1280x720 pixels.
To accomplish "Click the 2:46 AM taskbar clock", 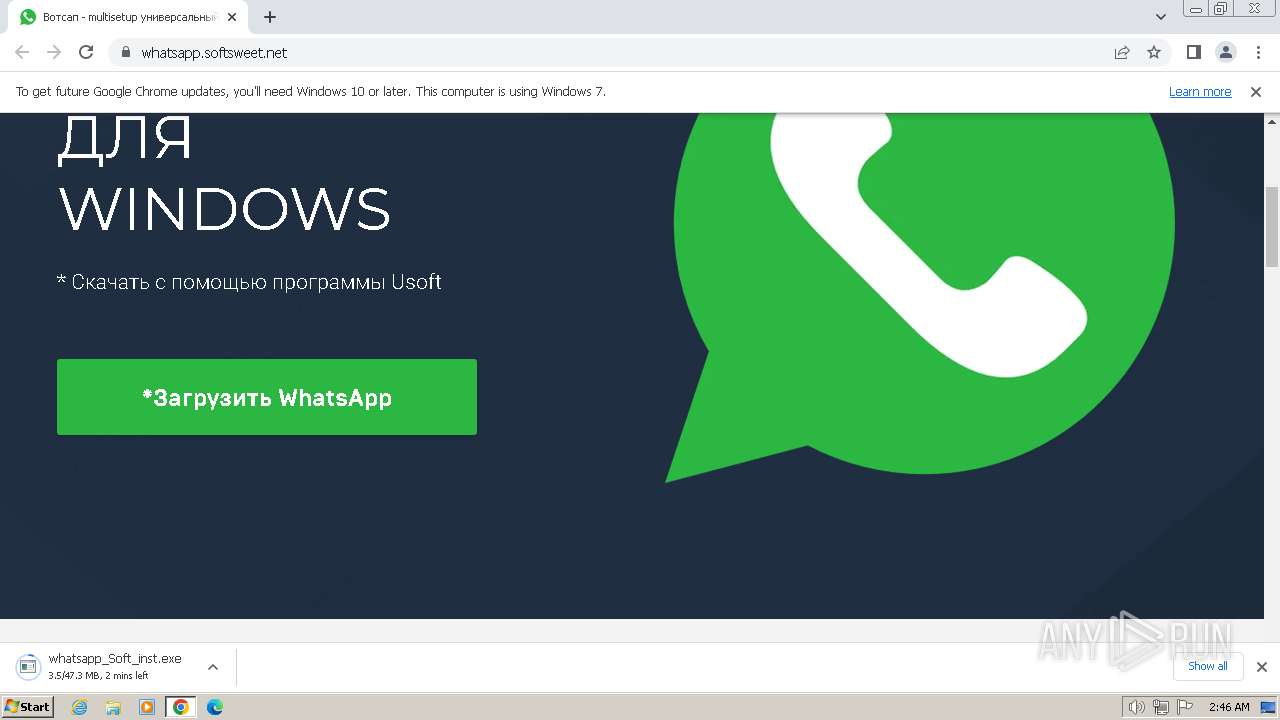I will (x=1229, y=707).
